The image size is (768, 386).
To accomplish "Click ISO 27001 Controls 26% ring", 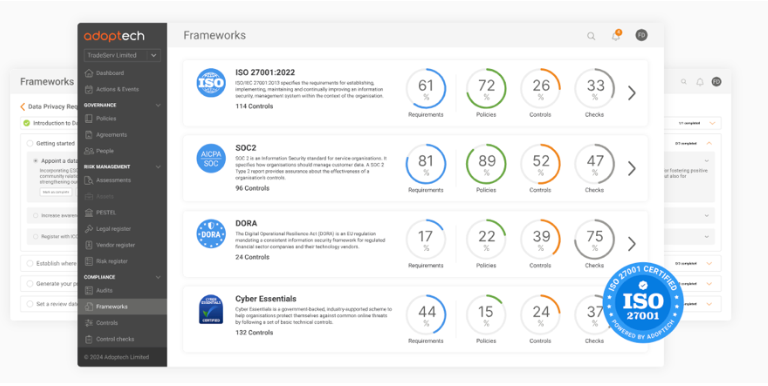I will [x=540, y=89].
